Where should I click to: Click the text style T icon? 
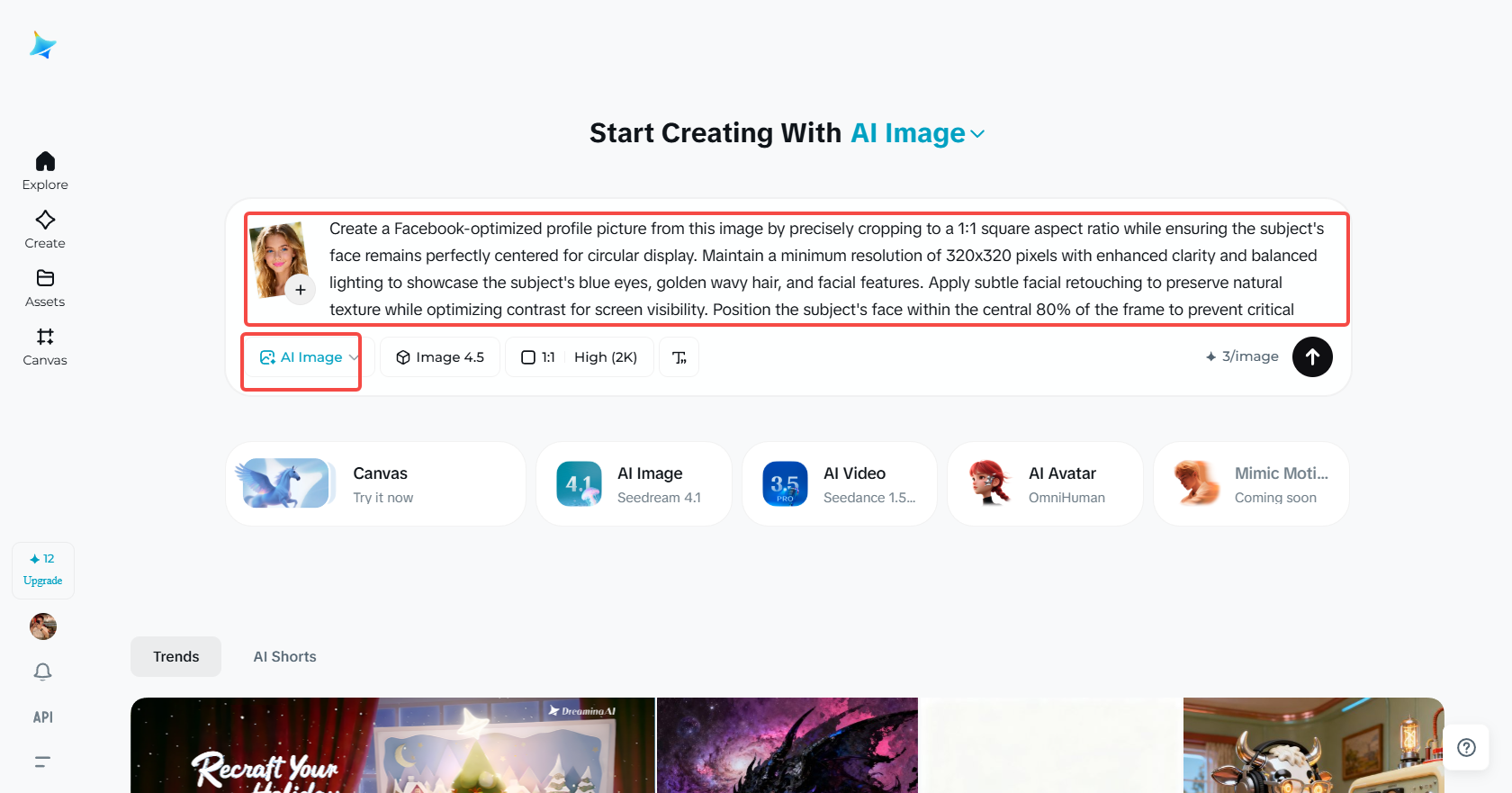[x=679, y=357]
